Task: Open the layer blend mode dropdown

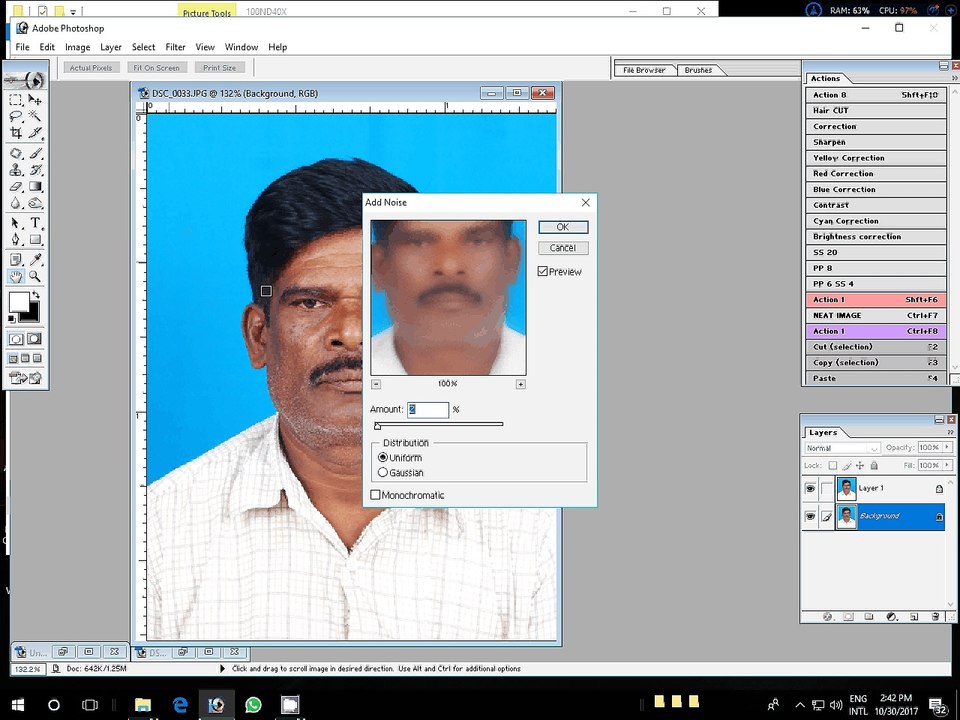Action: (842, 448)
